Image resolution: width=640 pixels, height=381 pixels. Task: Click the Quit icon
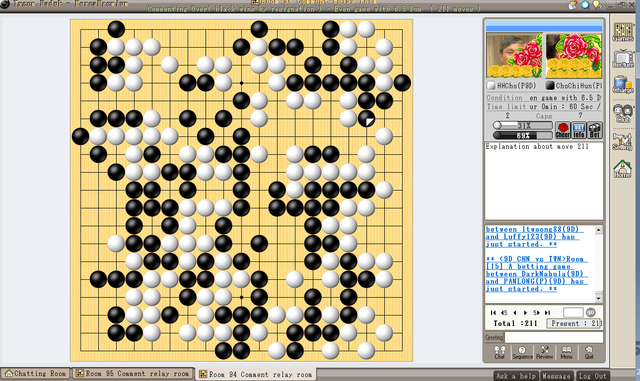pyautogui.click(x=589, y=352)
